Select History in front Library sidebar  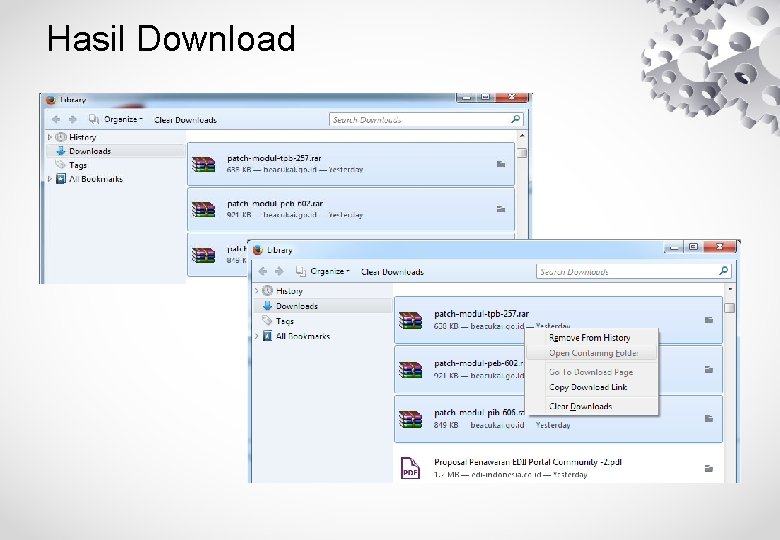pyautogui.click(x=290, y=291)
